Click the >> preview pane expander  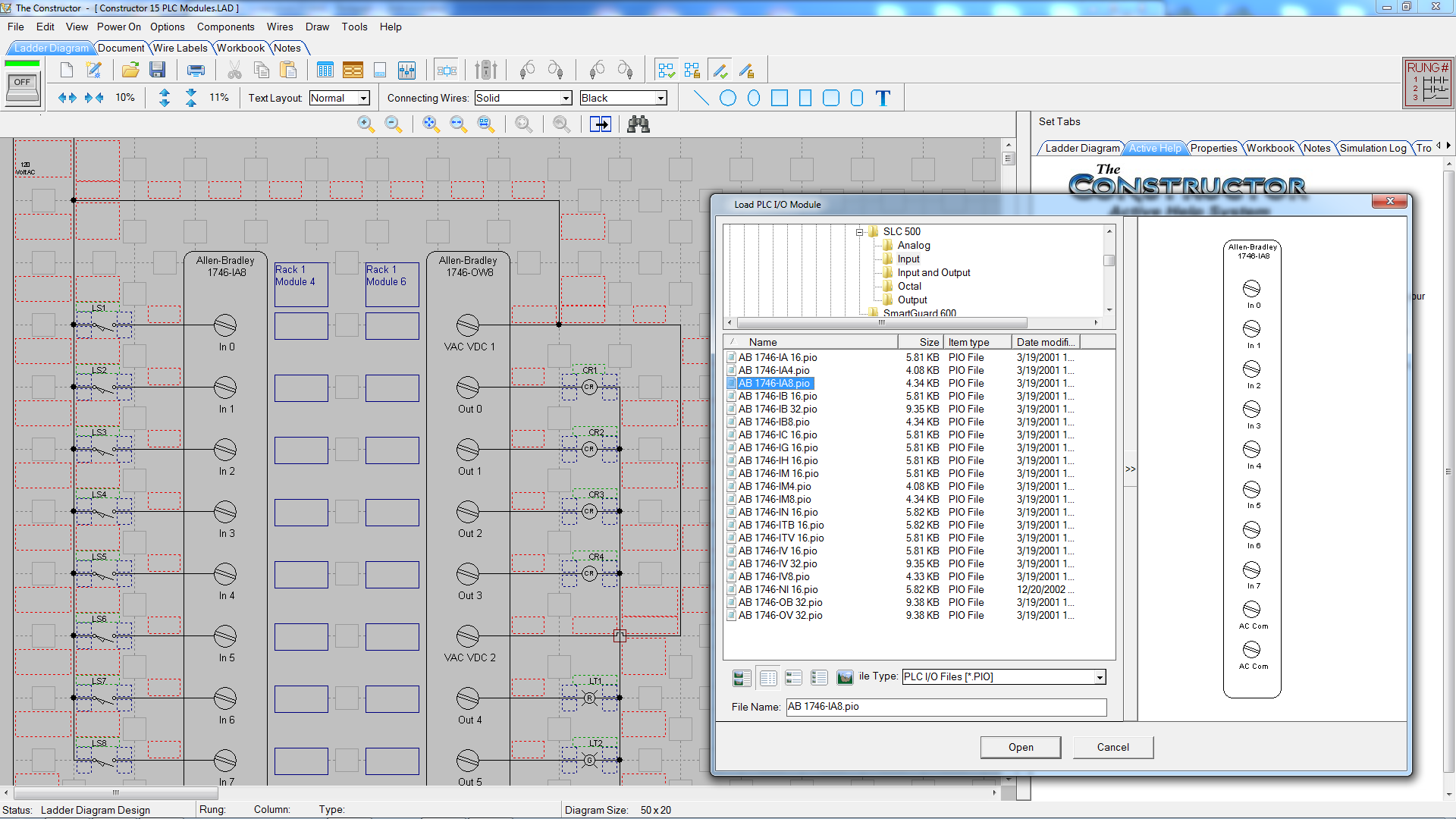click(1130, 469)
